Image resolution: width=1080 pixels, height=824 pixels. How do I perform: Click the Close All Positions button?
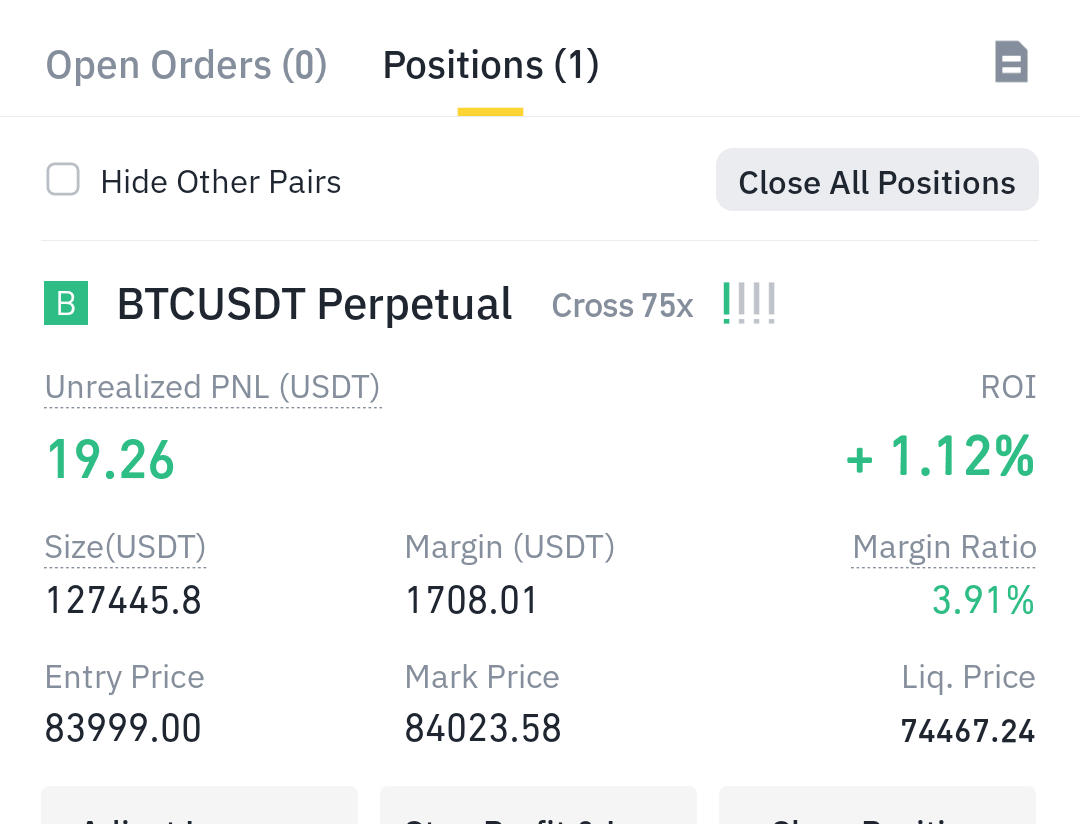(878, 180)
